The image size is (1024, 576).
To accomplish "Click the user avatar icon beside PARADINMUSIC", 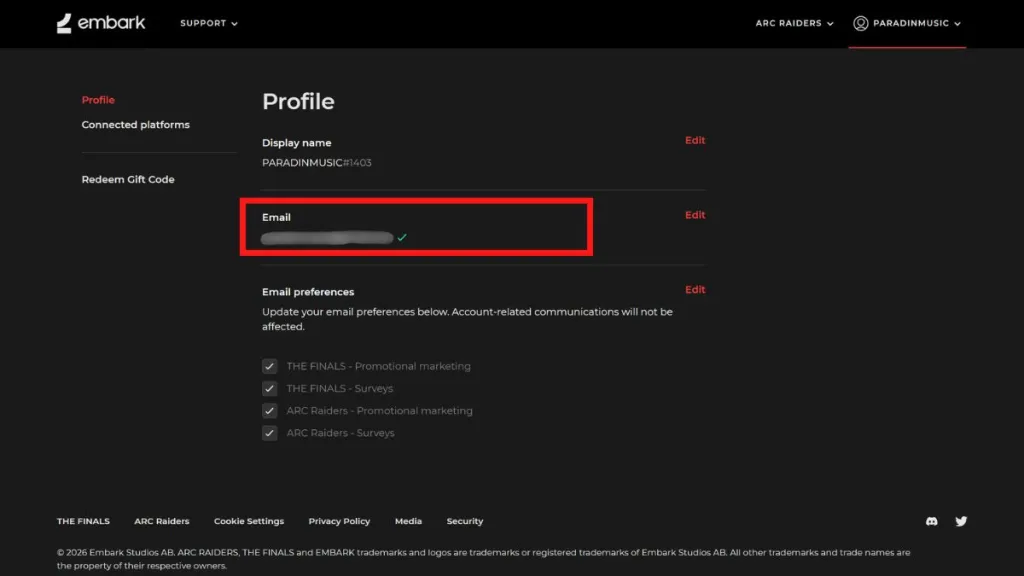I will (861, 24).
